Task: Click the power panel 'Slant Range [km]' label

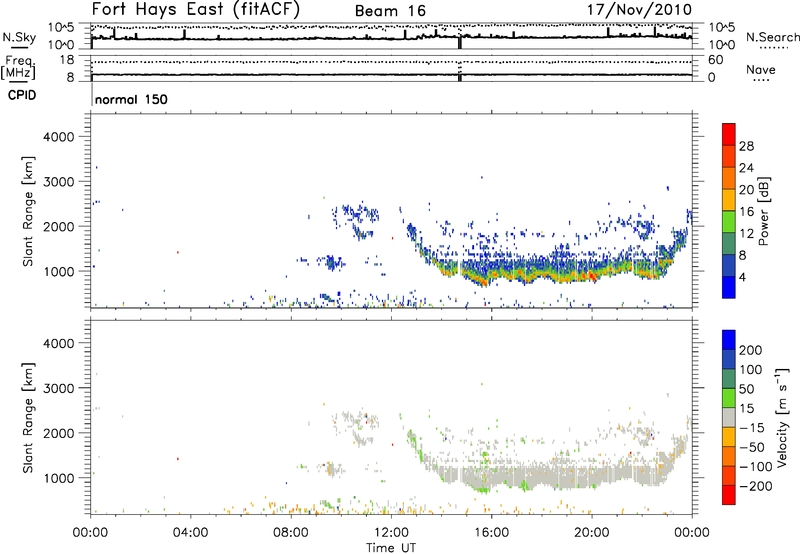Action: 28,211
